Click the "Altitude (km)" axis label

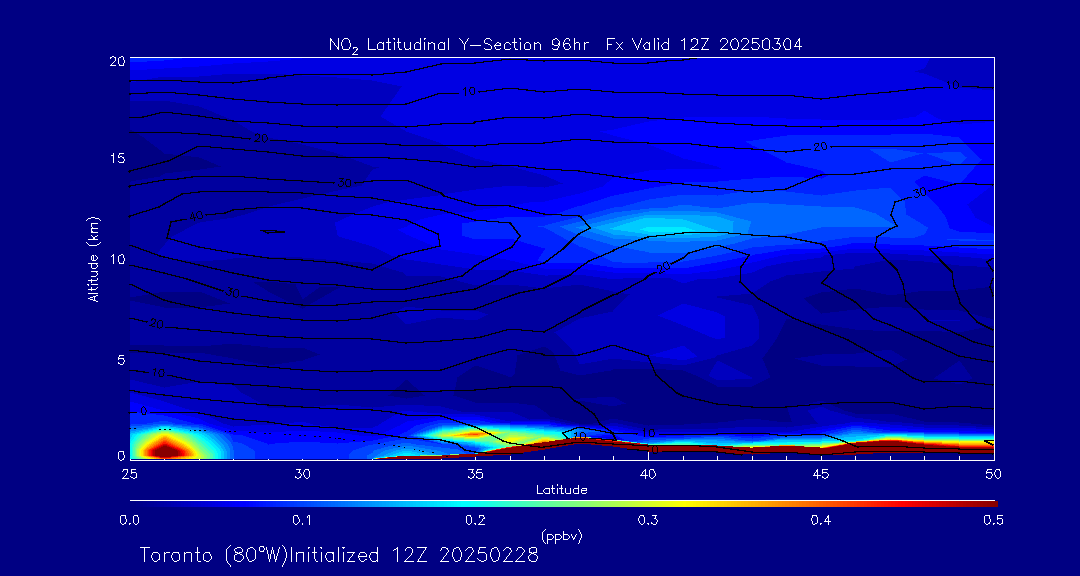(x=92, y=259)
